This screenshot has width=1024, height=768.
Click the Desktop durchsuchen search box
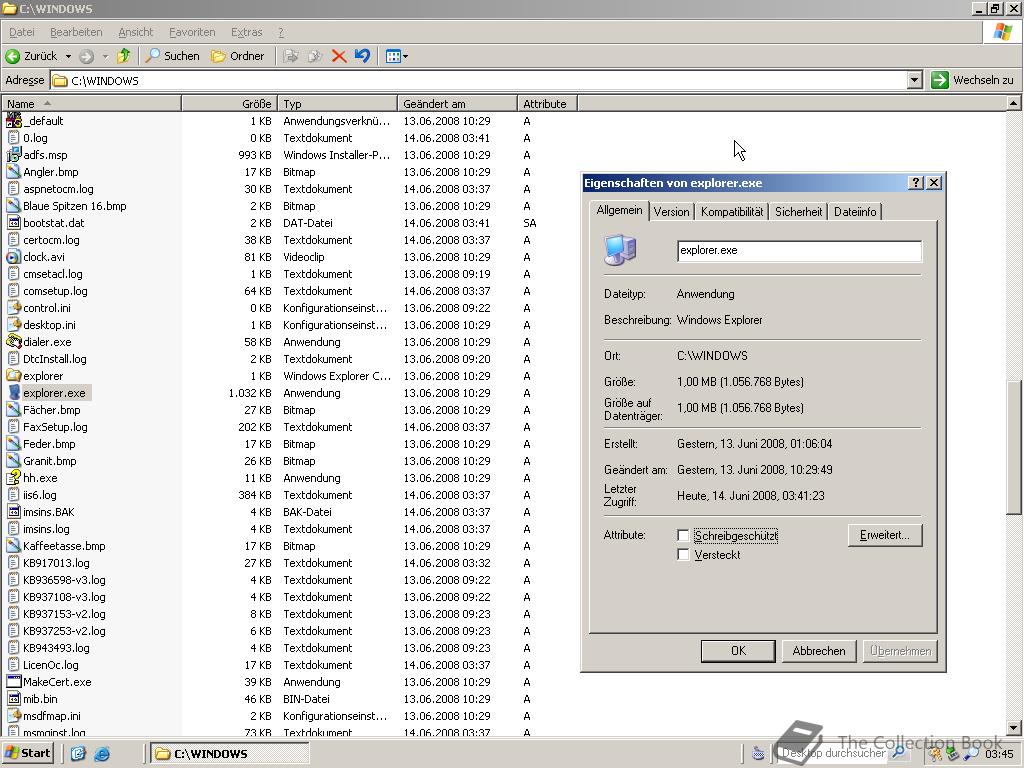point(833,754)
